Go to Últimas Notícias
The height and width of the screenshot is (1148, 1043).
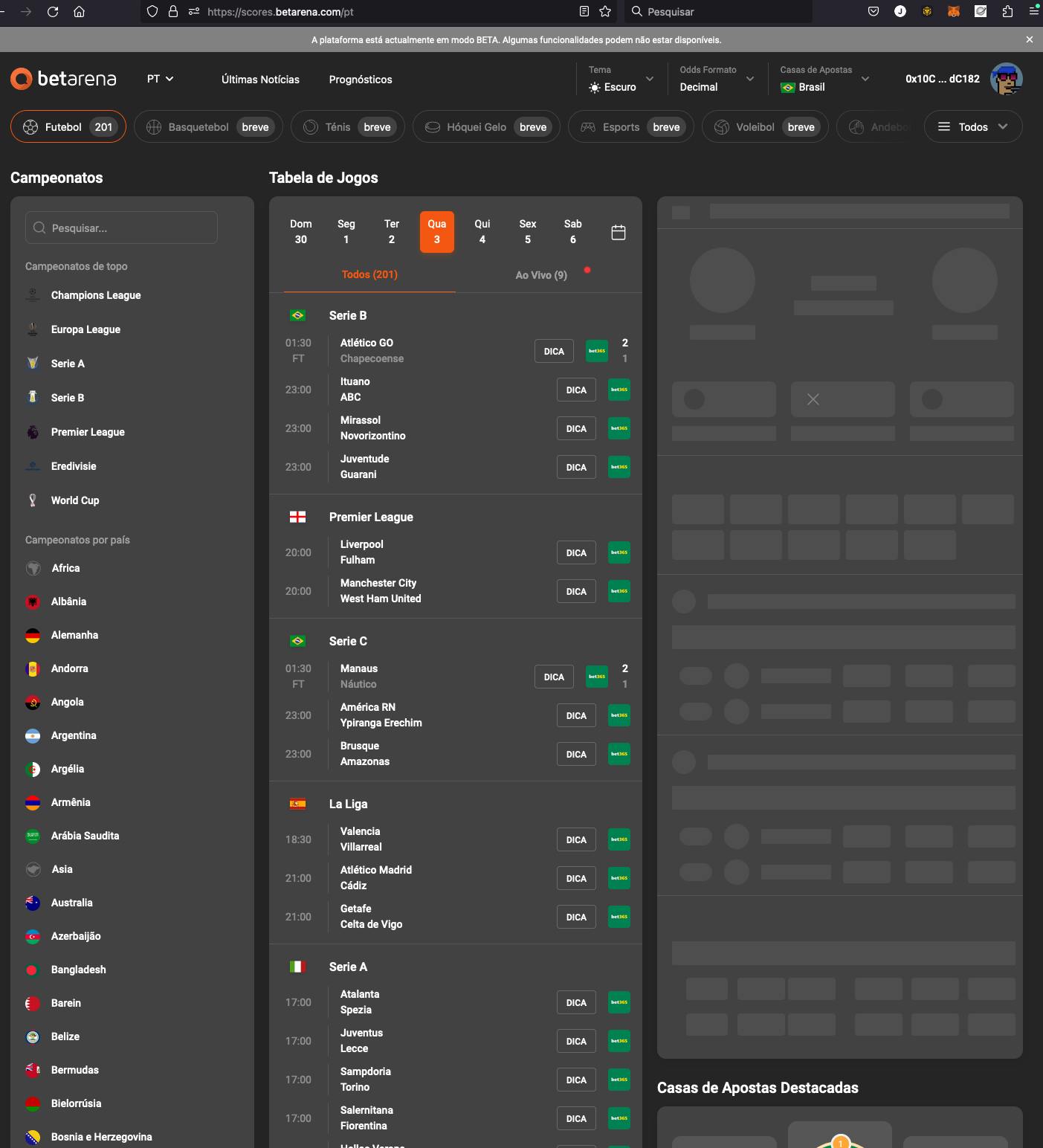(x=260, y=79)
